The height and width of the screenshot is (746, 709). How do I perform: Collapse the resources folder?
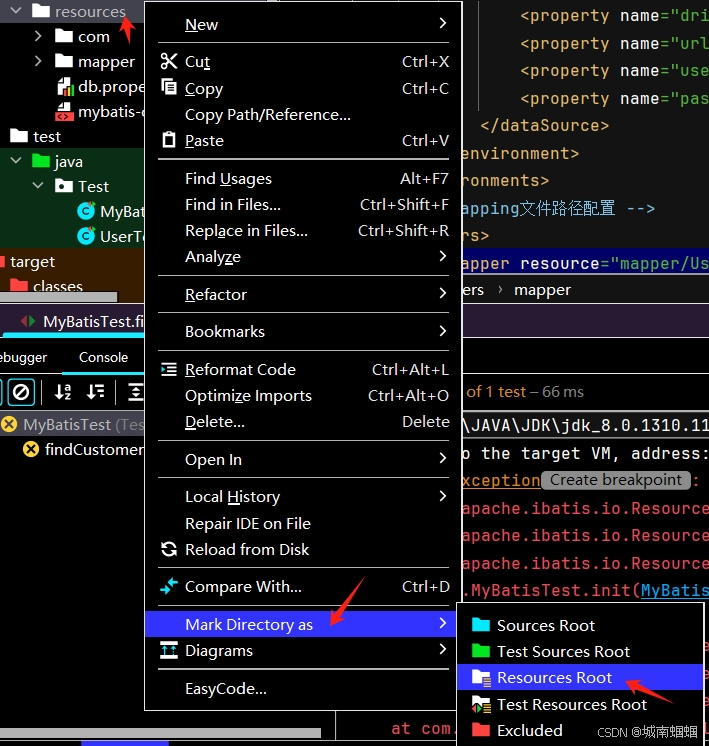tap(16, 10)
